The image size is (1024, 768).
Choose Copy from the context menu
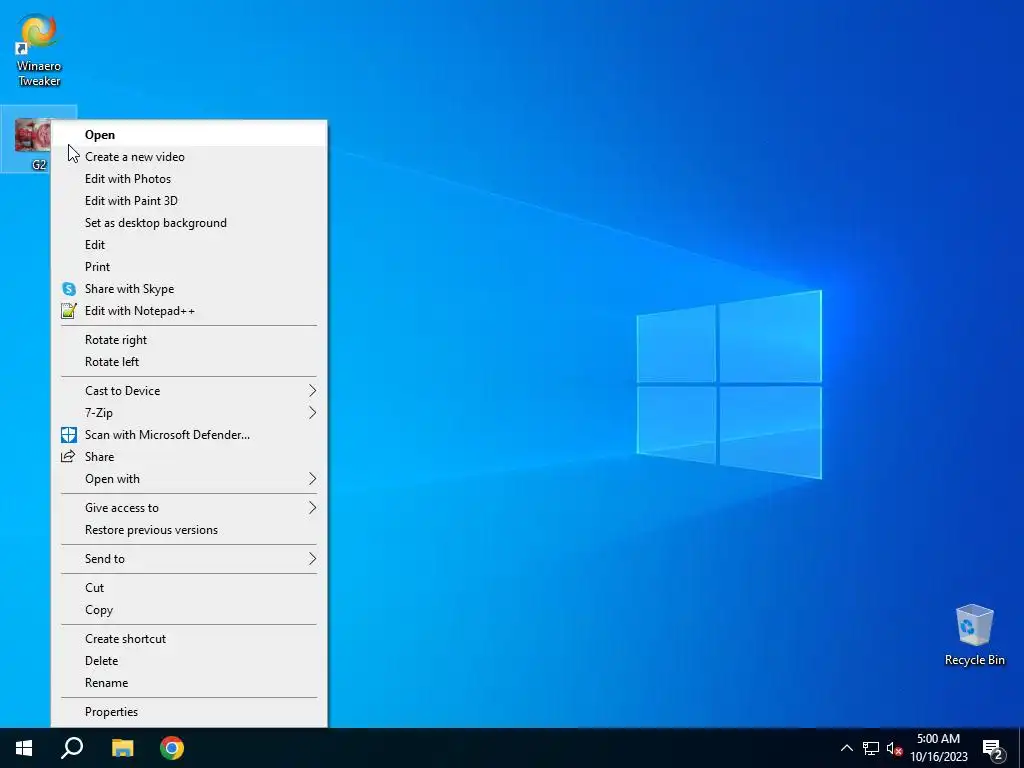189,610
